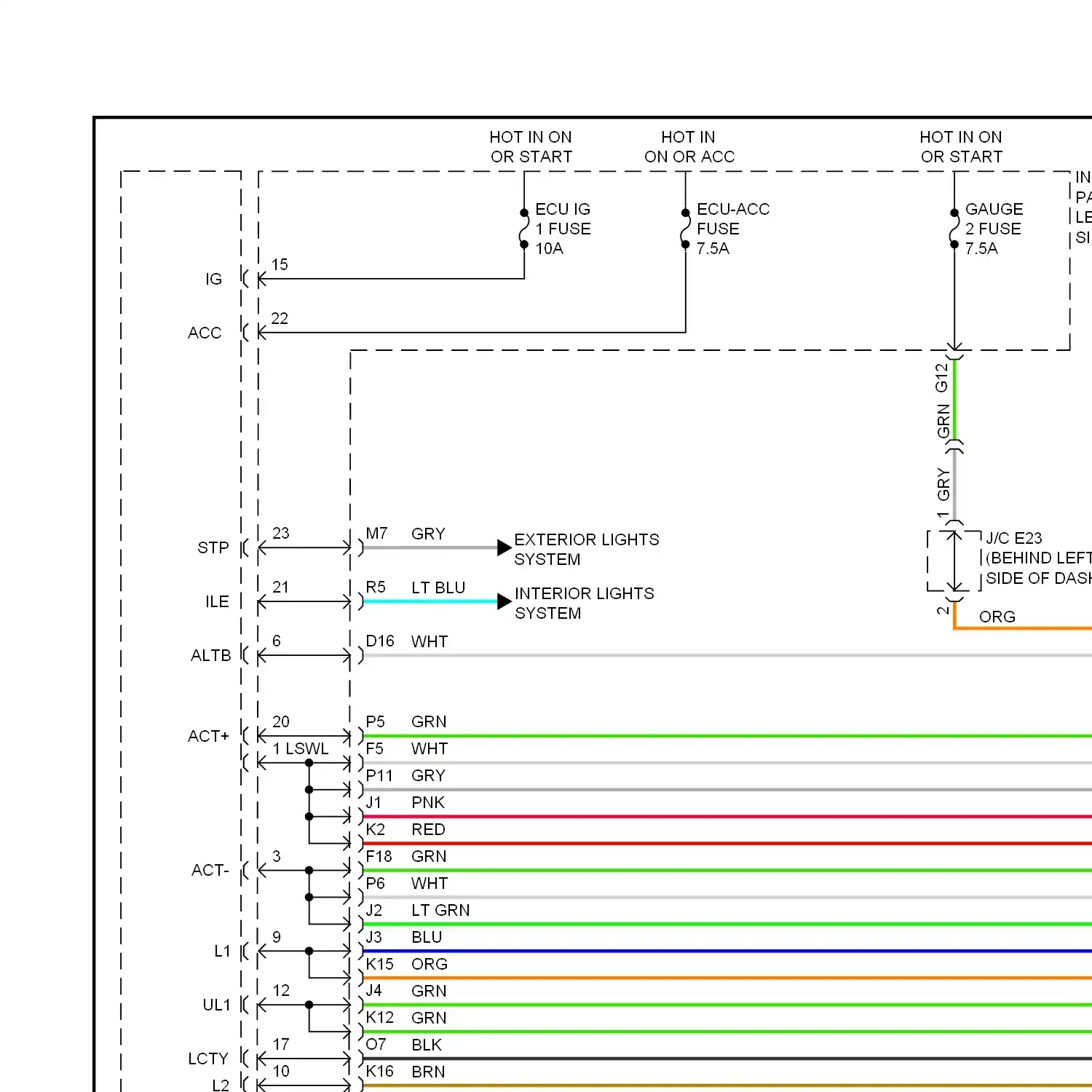
Task: Click the ECU-ACC FUSE 7.5A label
Action: click(732, 229)
